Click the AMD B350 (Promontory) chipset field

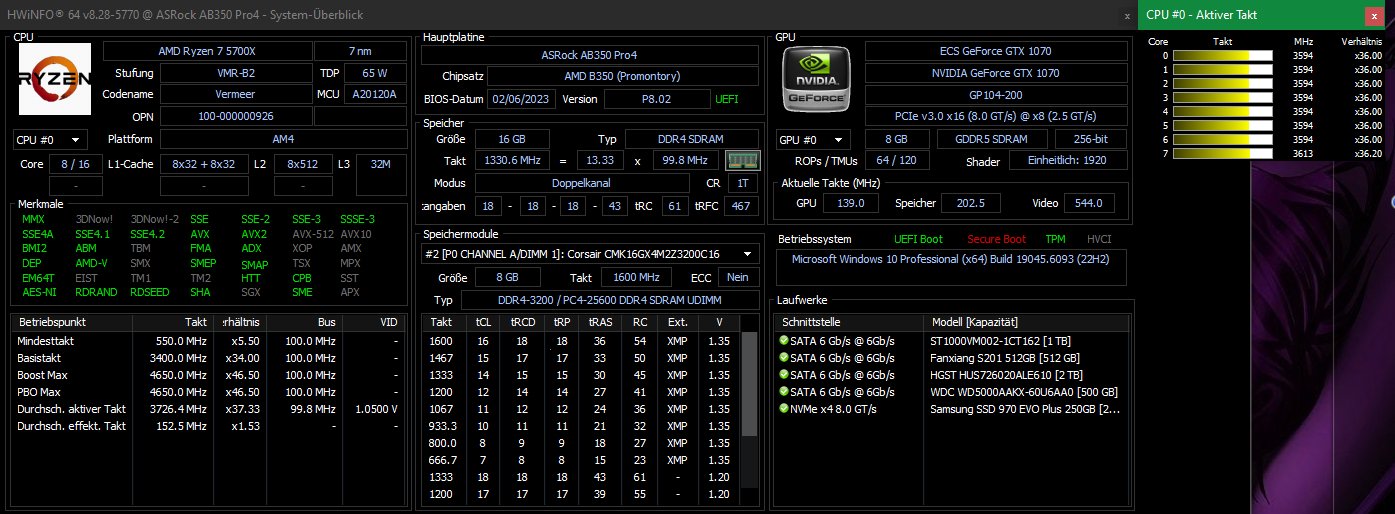pos(622,76)
